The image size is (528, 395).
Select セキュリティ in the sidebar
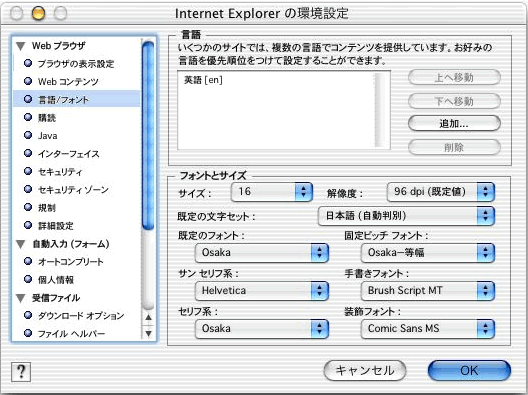pos(76,172)
